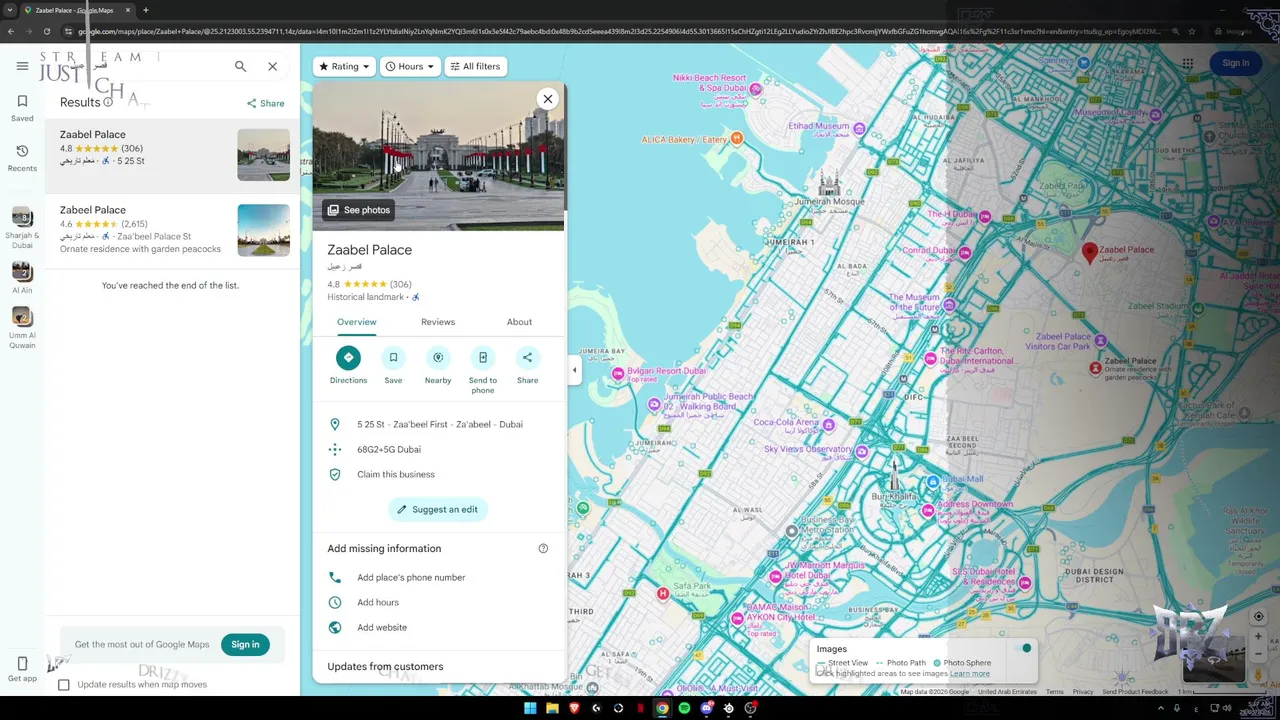This screenshot has height=720, width=1280.
Task: Click the Add missing information help icon
Action: (543, 548)
